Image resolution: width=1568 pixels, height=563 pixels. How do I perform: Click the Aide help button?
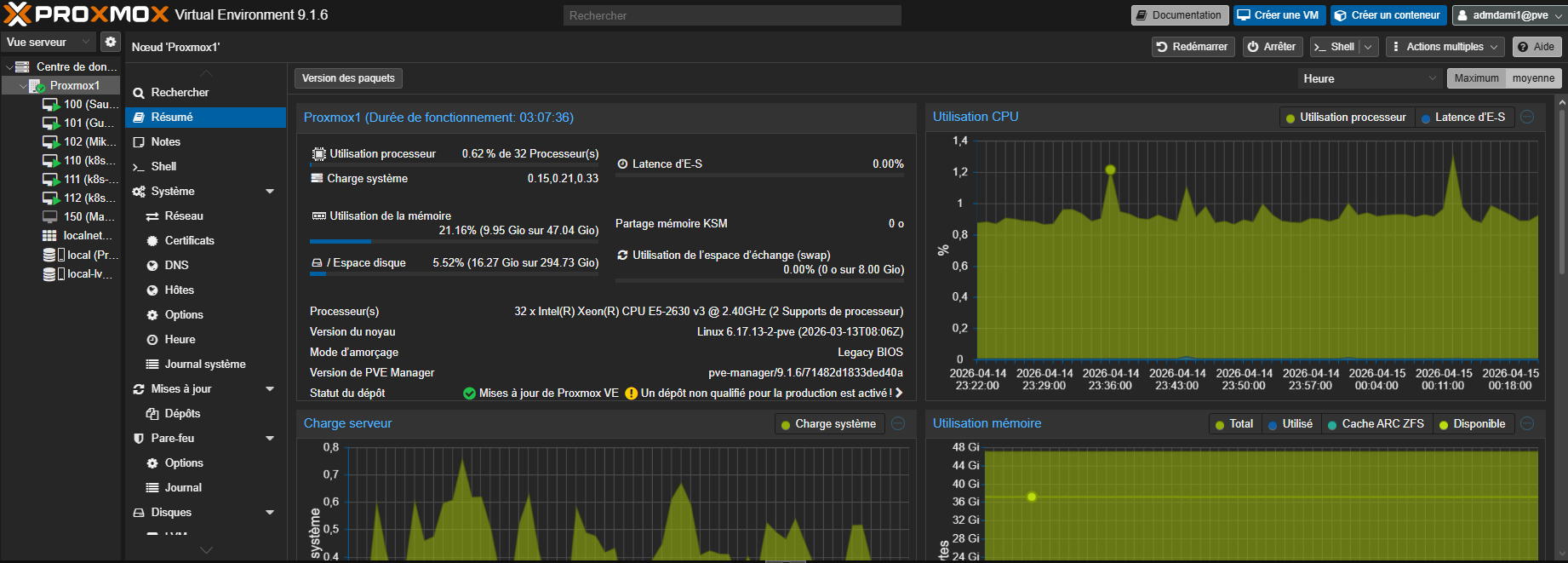[x=1537, y=47]
